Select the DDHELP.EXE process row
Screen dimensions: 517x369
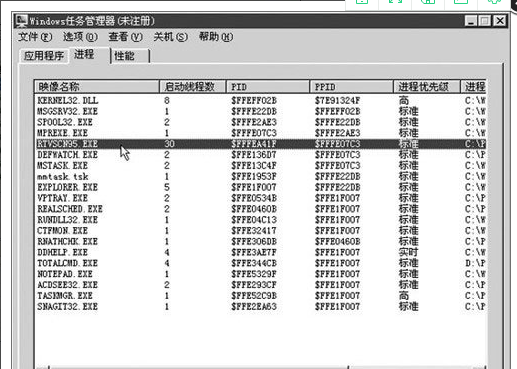tap(261, 252)
